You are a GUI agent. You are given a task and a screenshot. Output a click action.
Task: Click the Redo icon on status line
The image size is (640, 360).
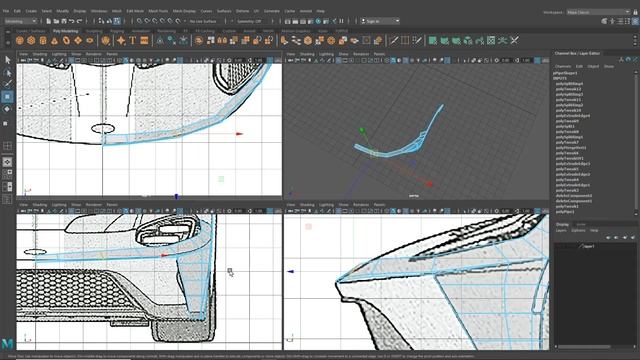coord(80,21)
